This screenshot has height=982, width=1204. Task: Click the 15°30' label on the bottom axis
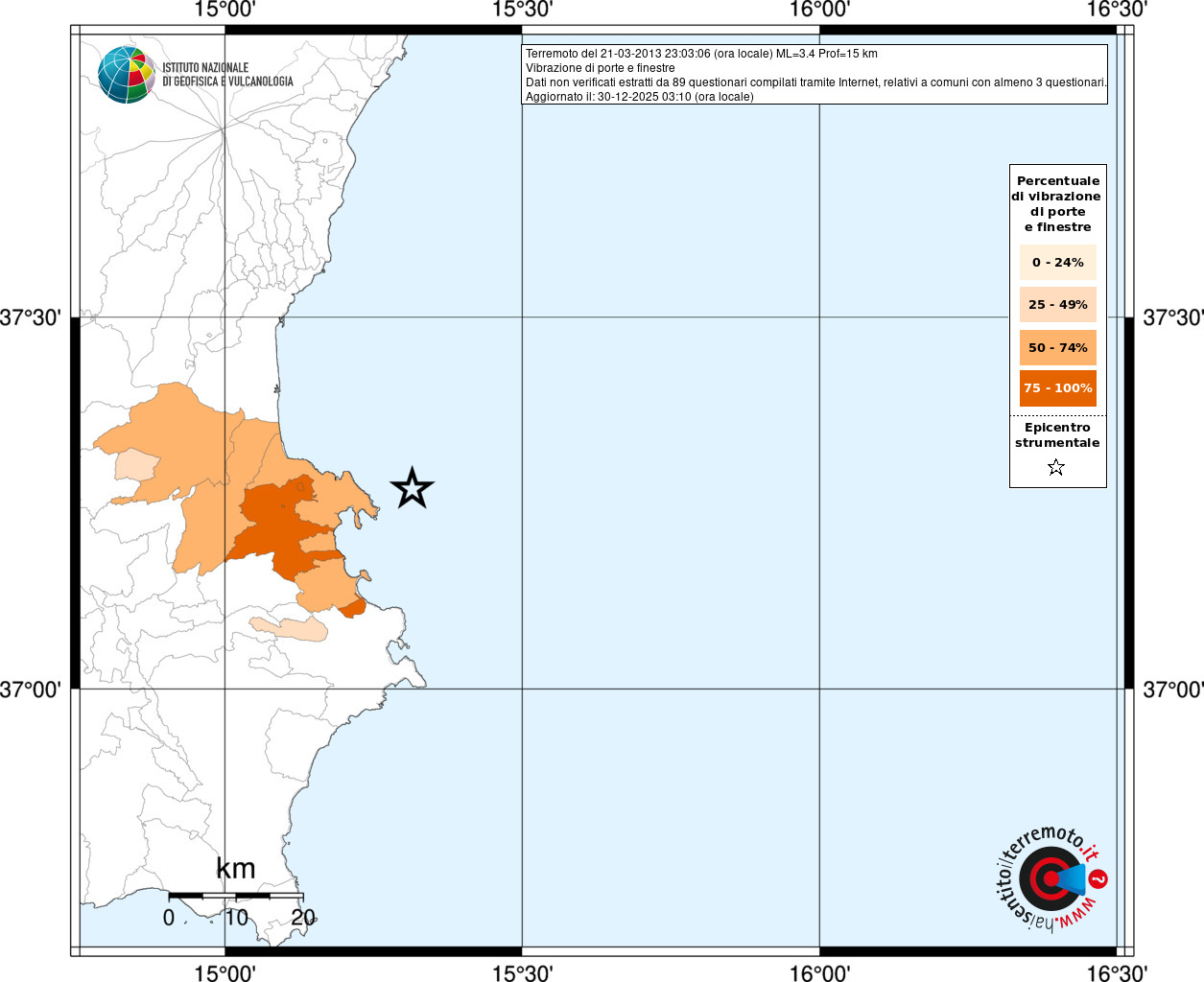pos(522,973)
